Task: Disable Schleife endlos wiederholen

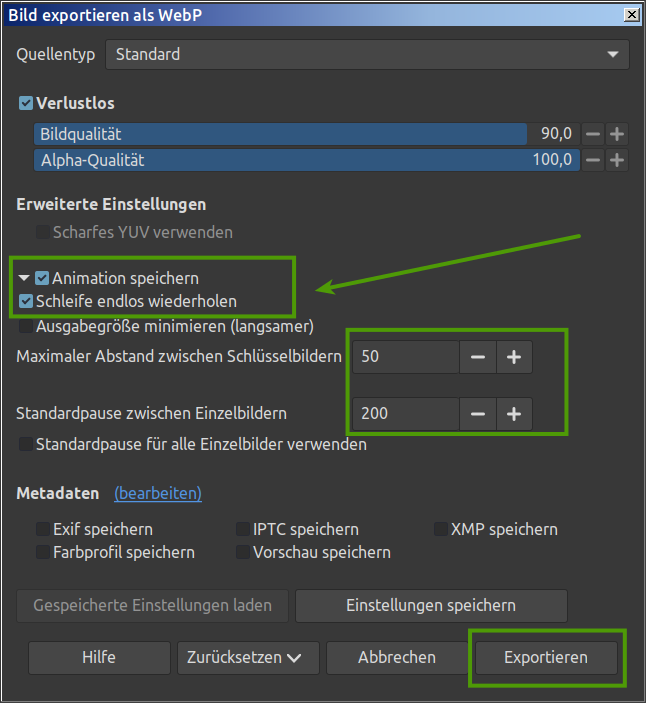Action: click(x=26, y=301)
